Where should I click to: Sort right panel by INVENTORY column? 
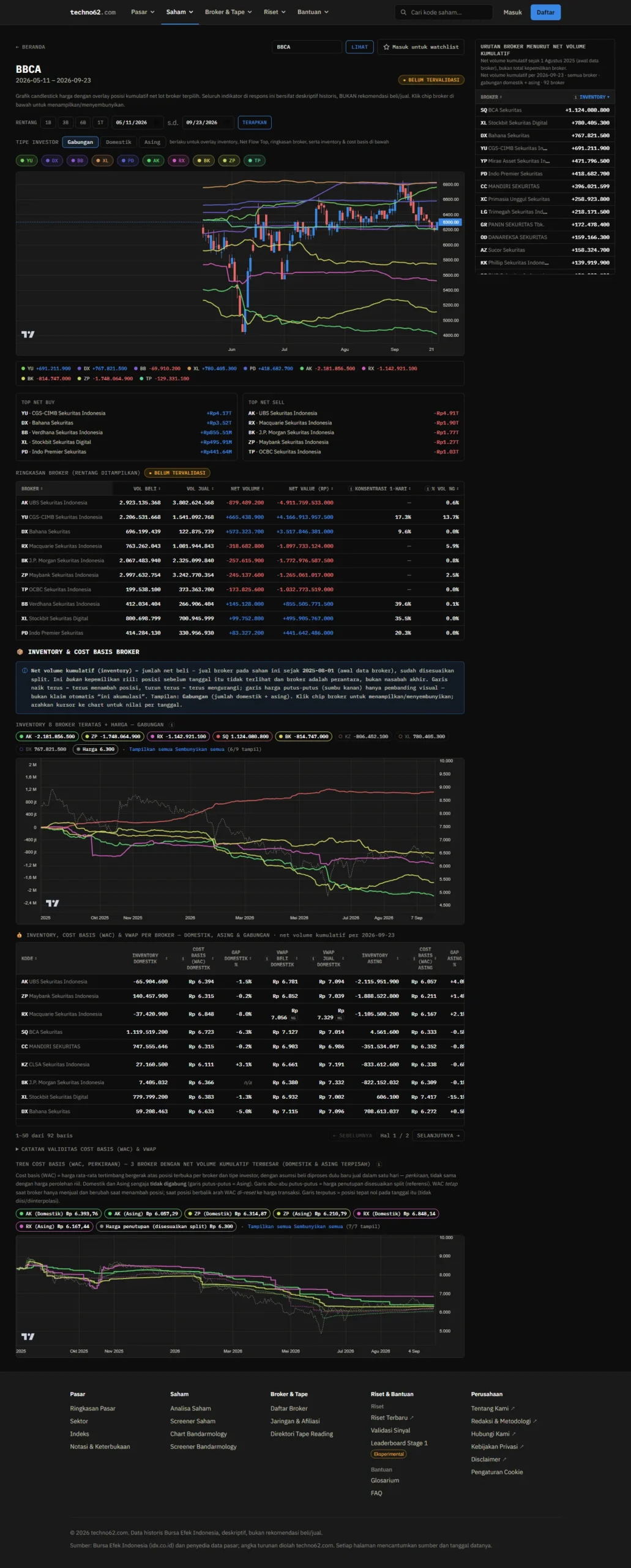tap(592, 97)
